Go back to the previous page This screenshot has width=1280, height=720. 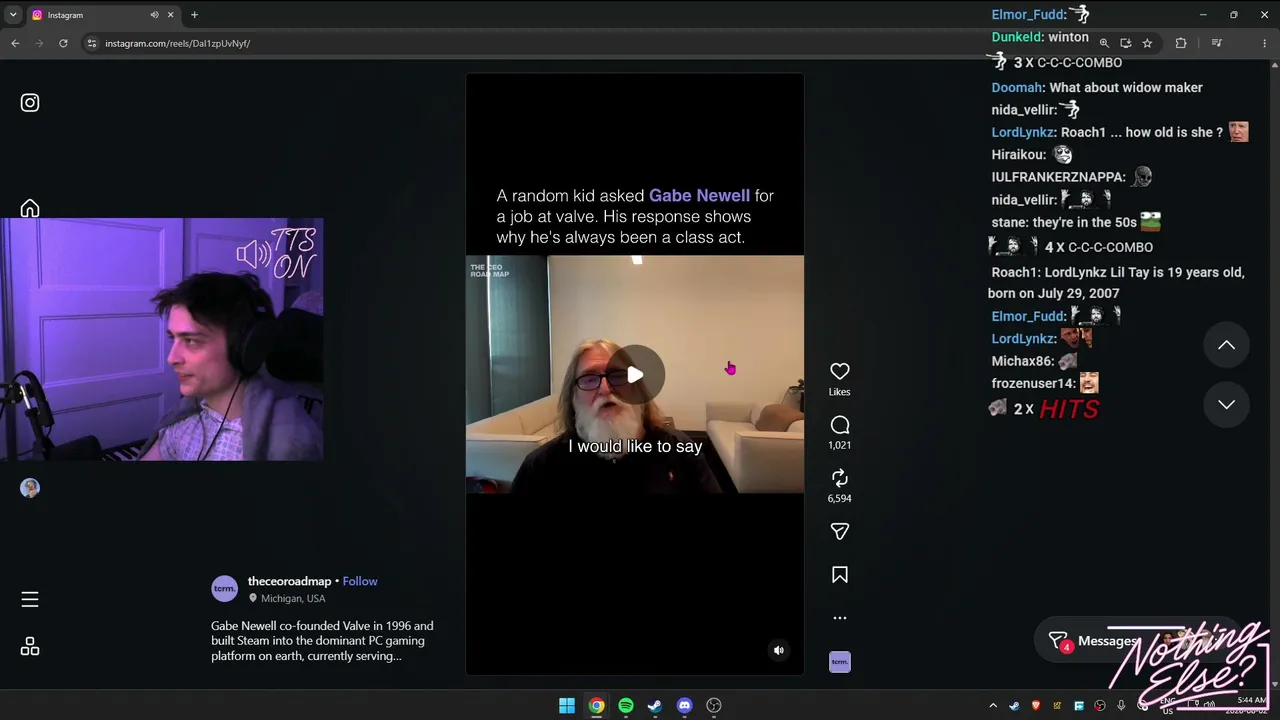tap(15, 43)
